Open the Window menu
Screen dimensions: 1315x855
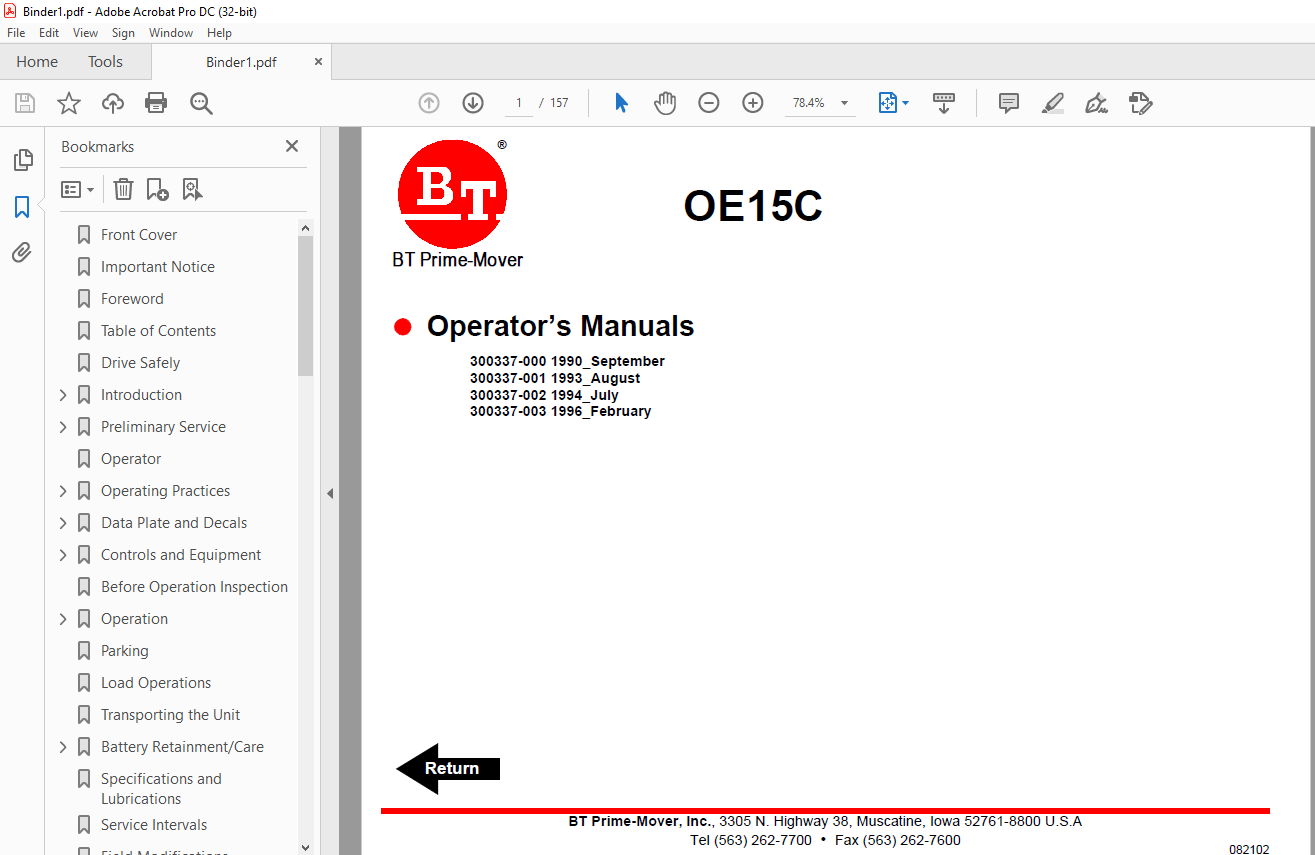point(171,33)
